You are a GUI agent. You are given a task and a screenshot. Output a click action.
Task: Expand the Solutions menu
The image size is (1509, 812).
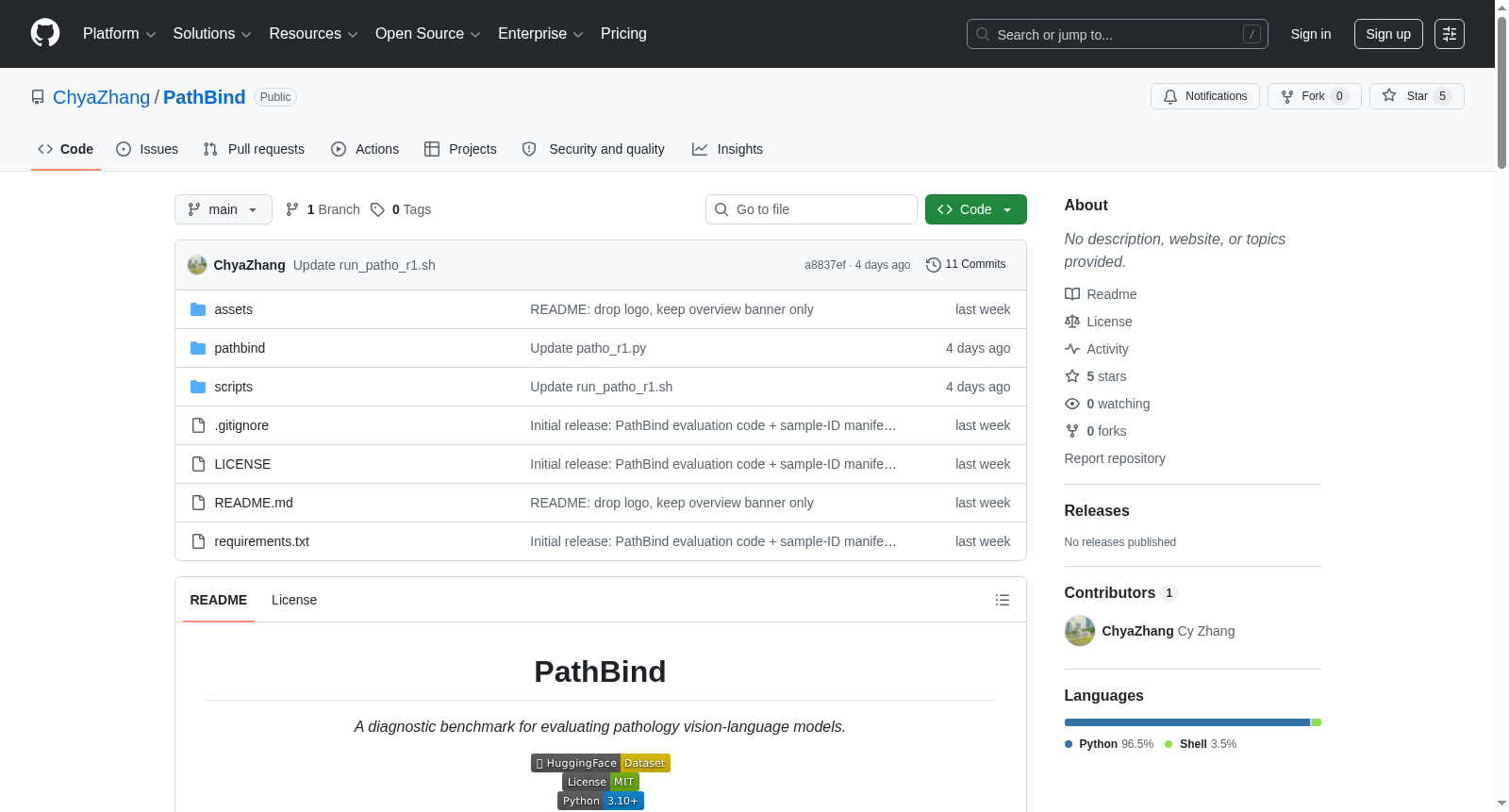point(212,34)
